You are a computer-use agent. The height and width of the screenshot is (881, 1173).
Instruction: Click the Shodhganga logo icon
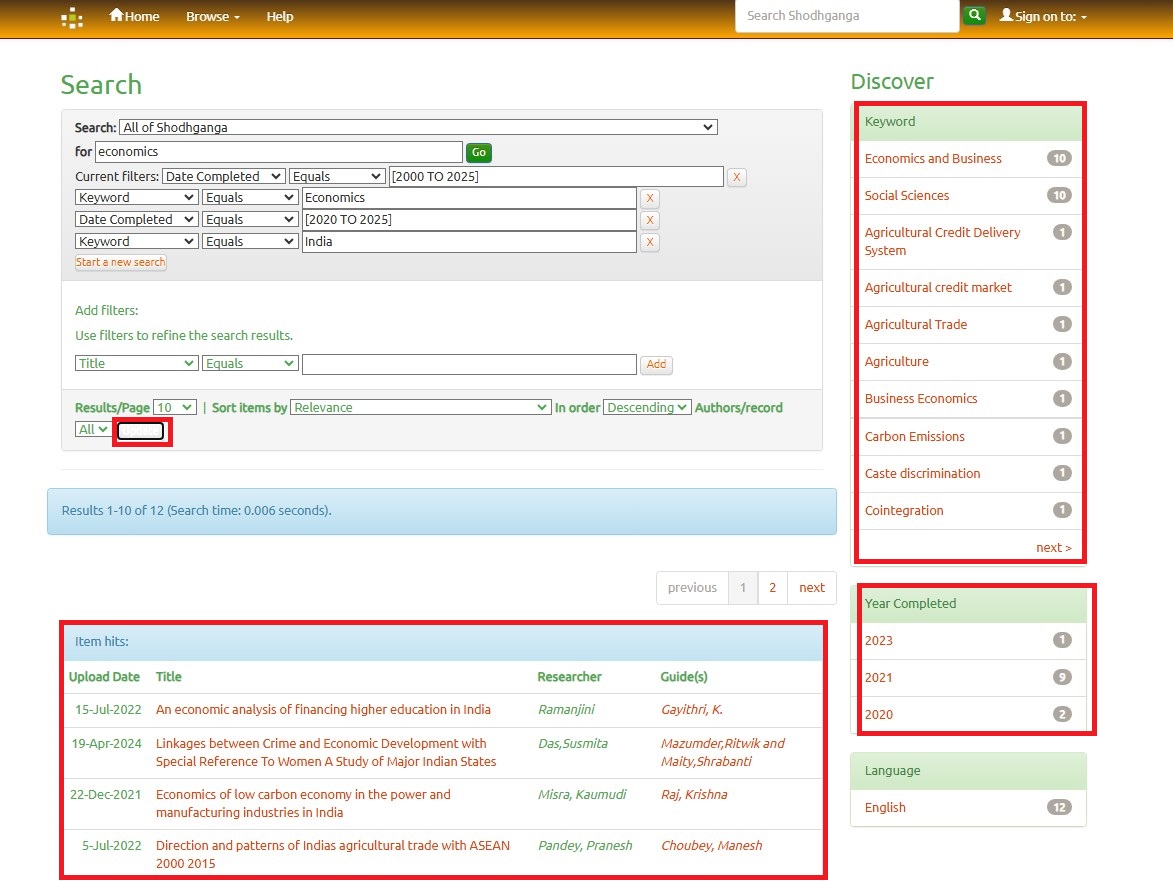click(72, 17)
